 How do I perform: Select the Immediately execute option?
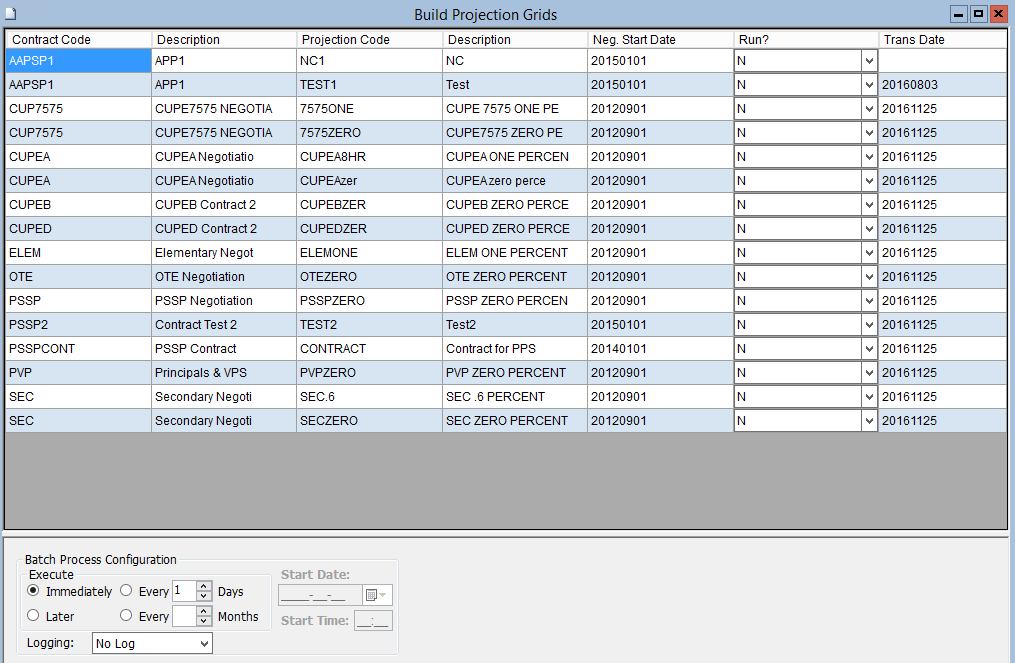tap(34, 591)
